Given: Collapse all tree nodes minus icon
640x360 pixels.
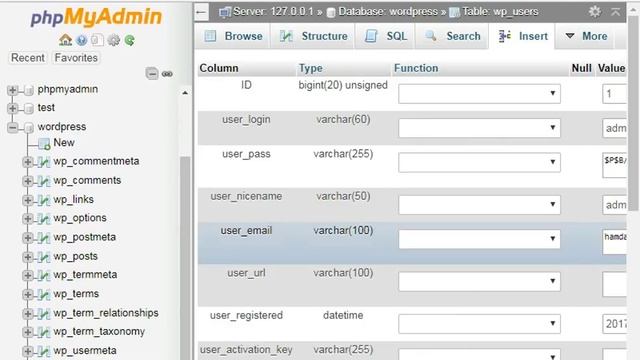Looking at the screenshot, I should (152, 74).
